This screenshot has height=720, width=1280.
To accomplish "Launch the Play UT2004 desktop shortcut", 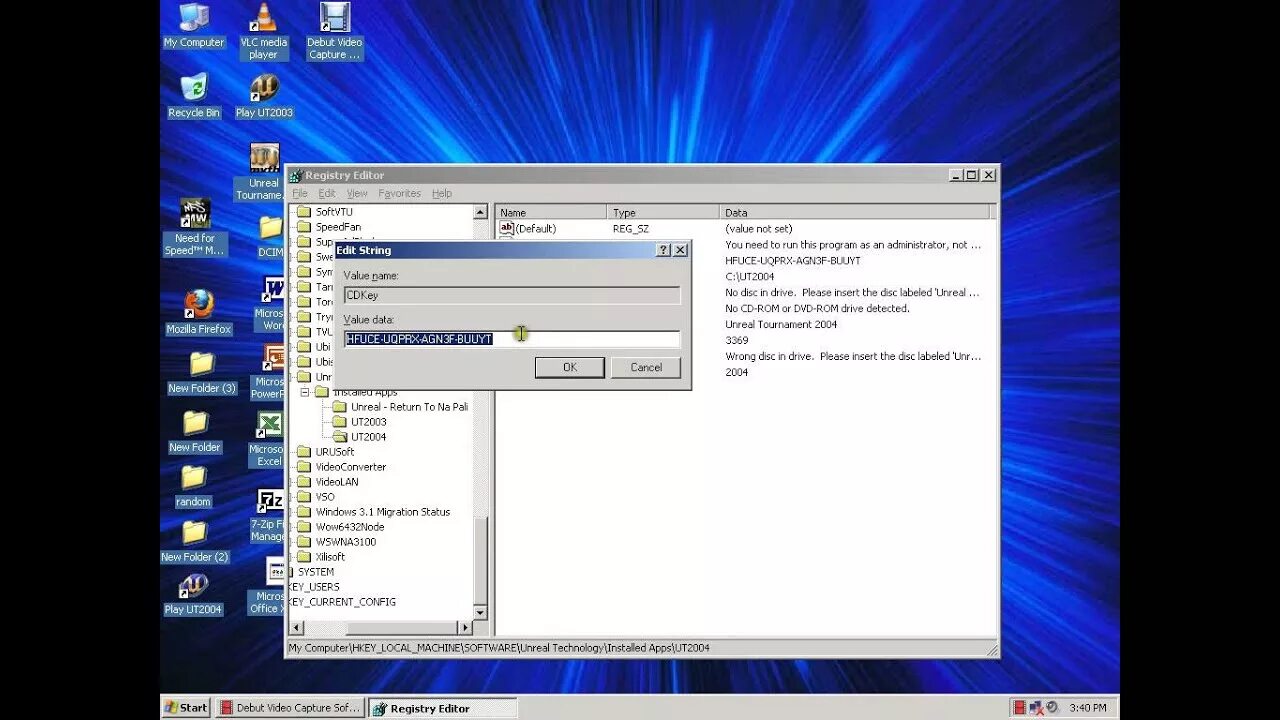I will [x=193, y=594].
